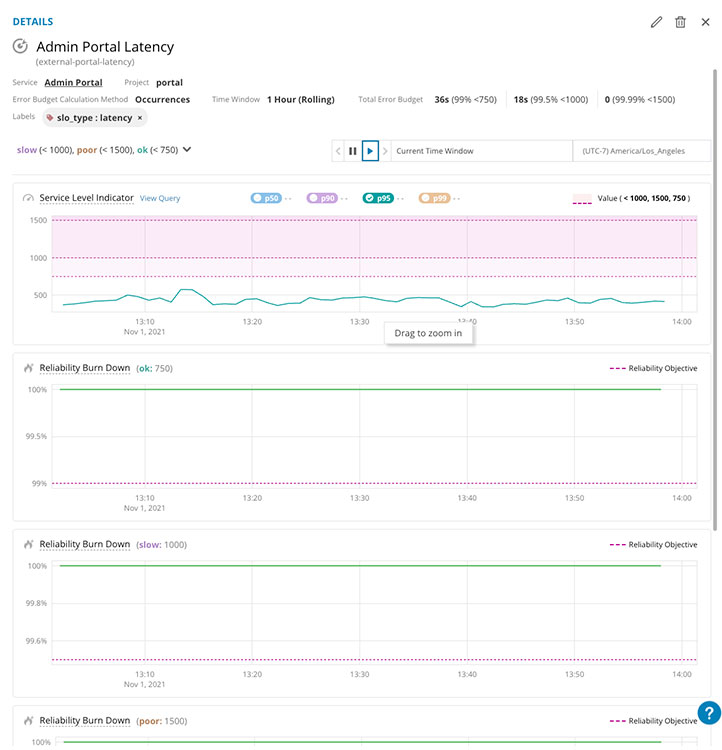Close the details panel
This screenshot has width=722, height=750.
[x=705, y=22]
